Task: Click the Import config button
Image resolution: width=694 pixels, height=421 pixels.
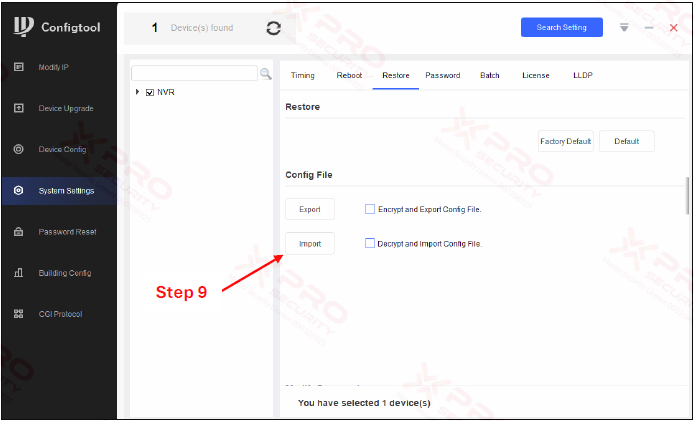Action: point(310,243)
